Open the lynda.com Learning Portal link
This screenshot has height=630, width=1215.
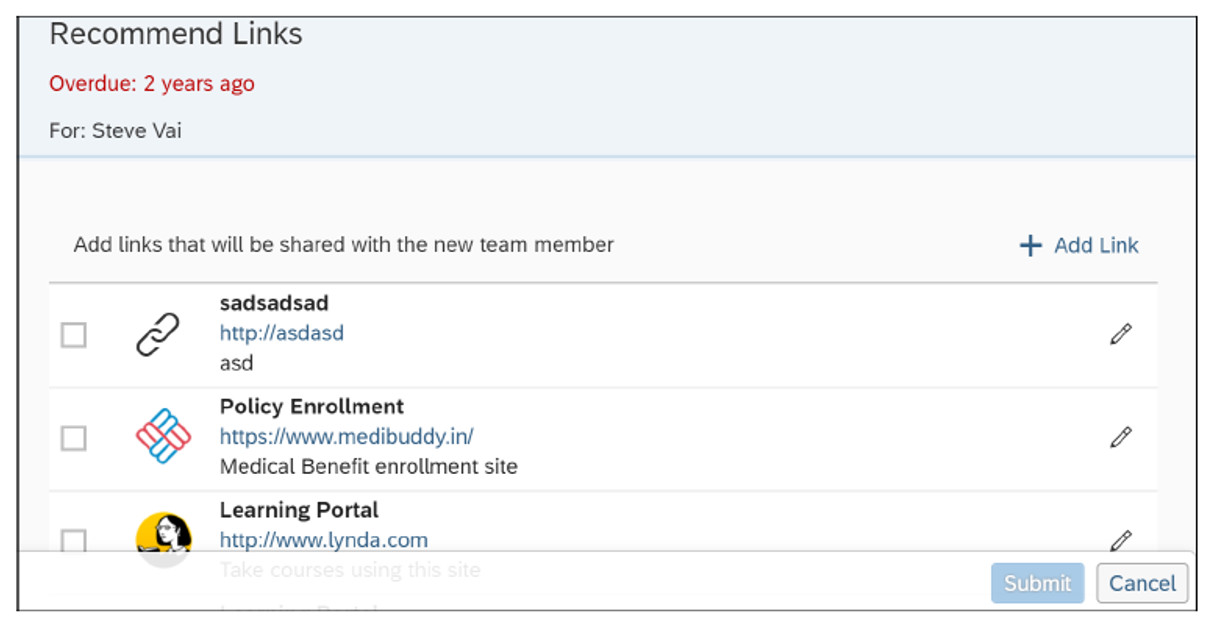(x=323, y=539)
